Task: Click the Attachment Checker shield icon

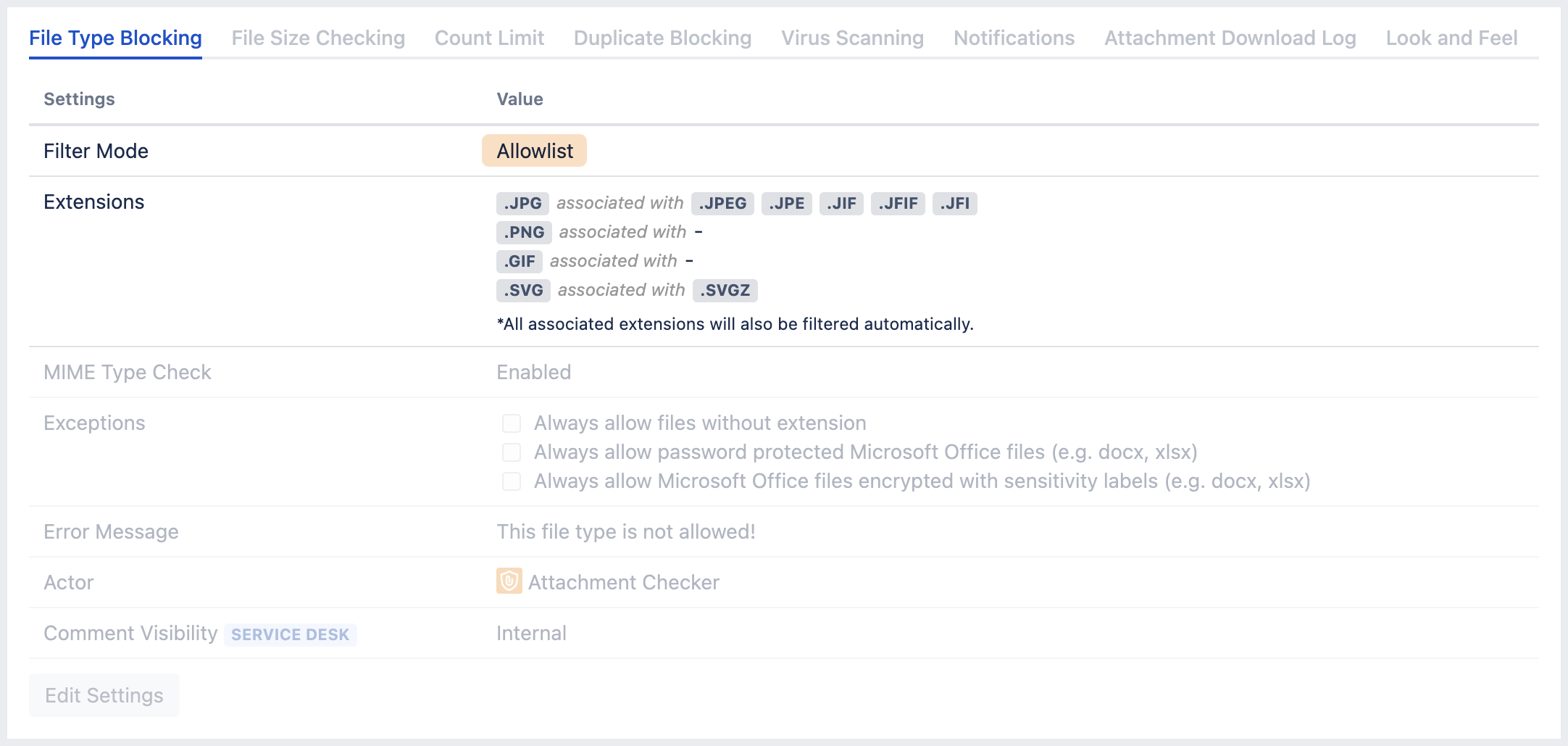Action: tap(508, 582)
